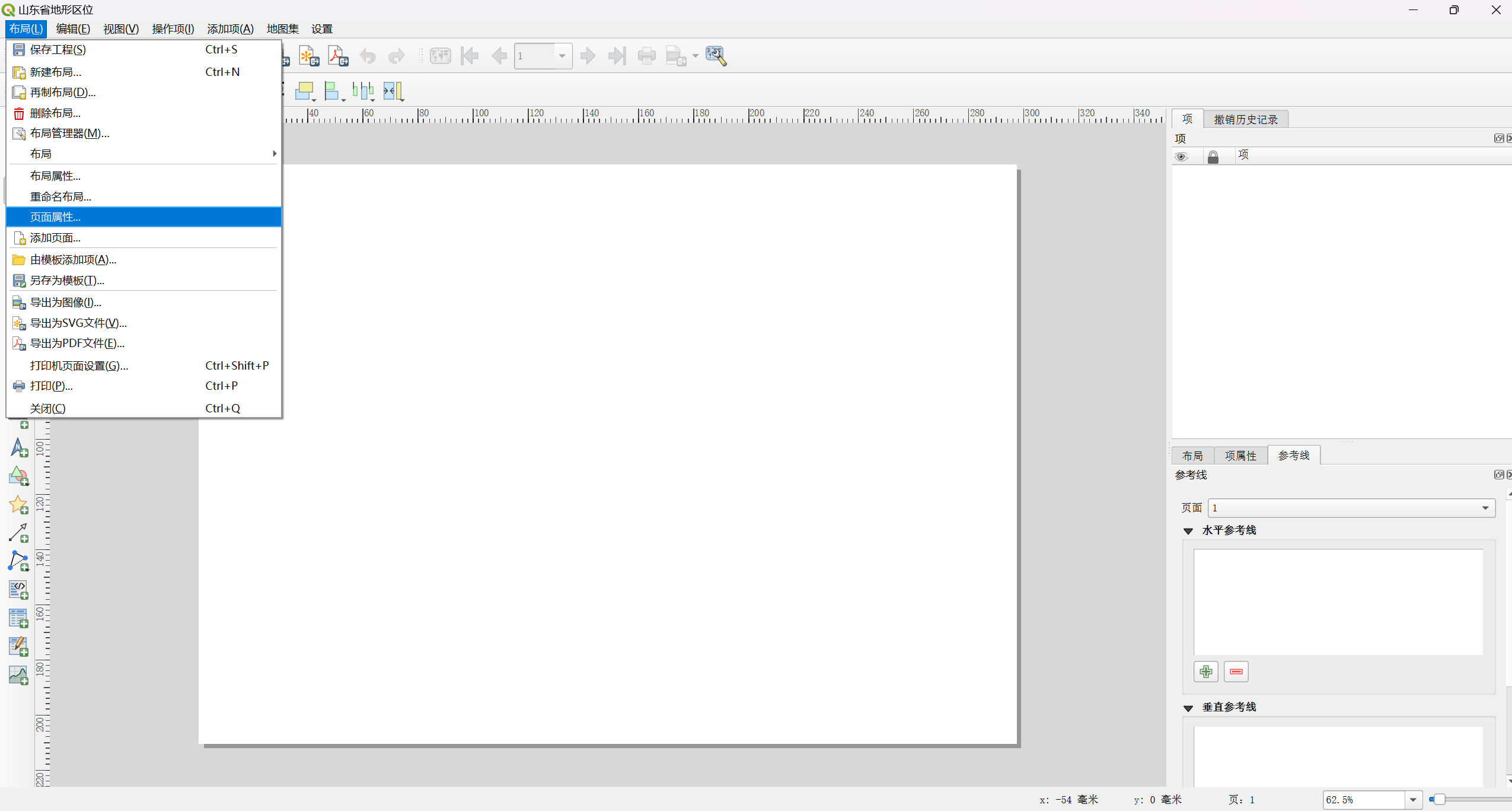This screenshot has height=811, width=1512.
Task: Select the Add Elevation Profile tool
Action: click(x=18, y=675)
